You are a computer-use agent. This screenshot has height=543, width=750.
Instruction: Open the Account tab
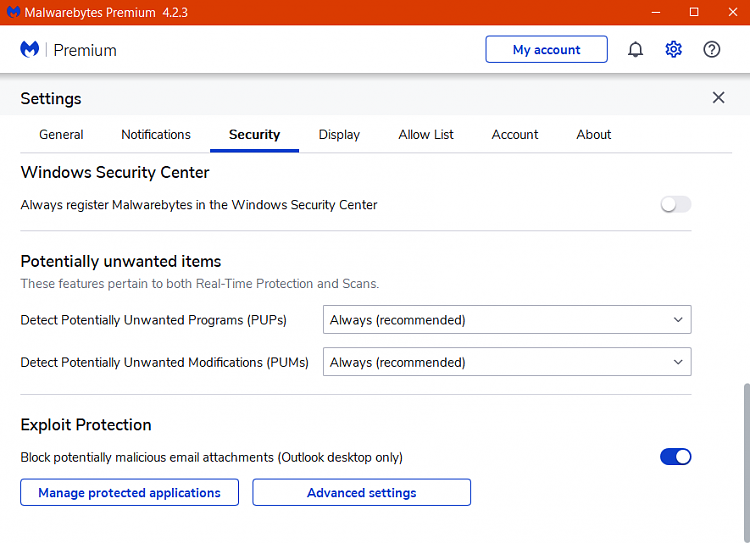coord(515,135)
